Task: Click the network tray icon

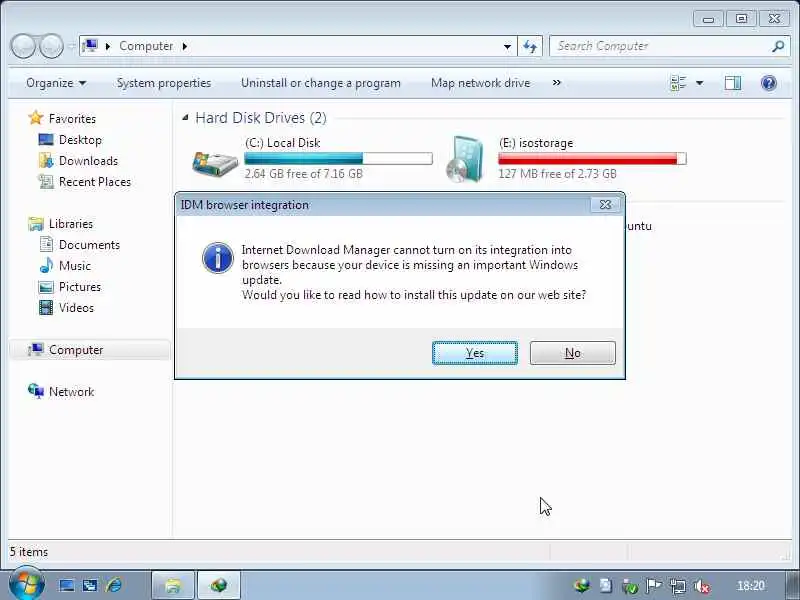Action: pos(678,586)
